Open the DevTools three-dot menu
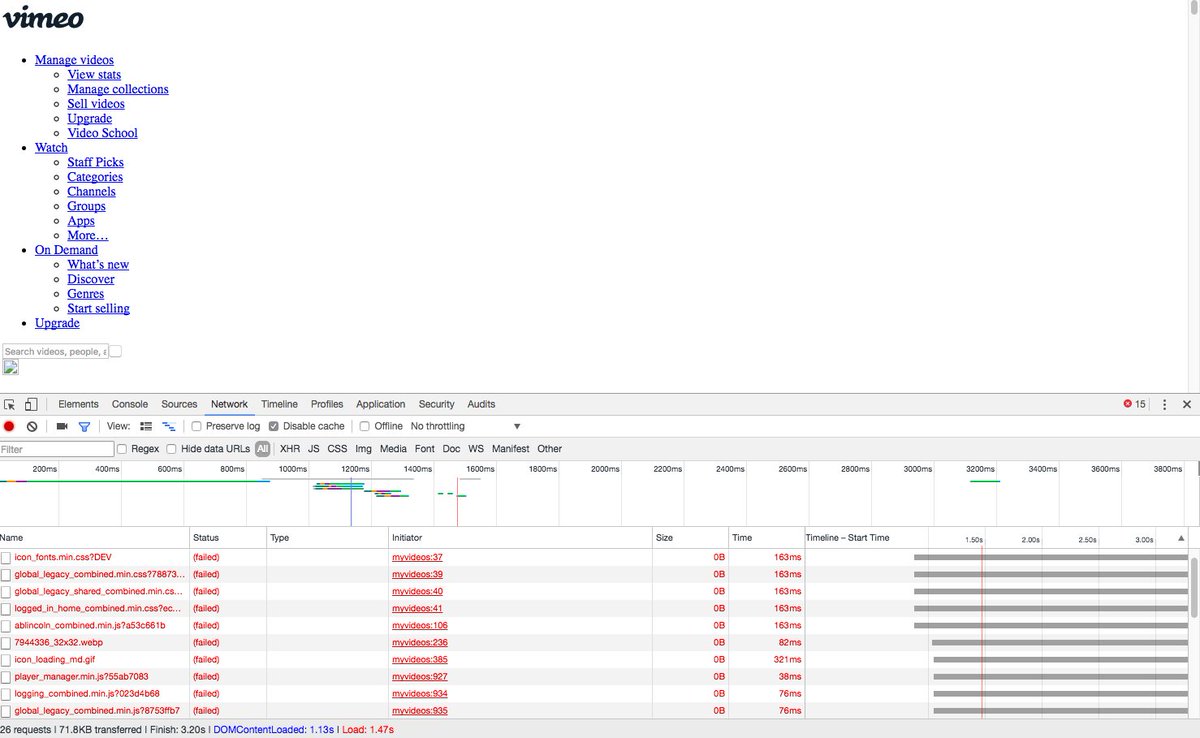The image size is (1200, 738). point(1164,405)
